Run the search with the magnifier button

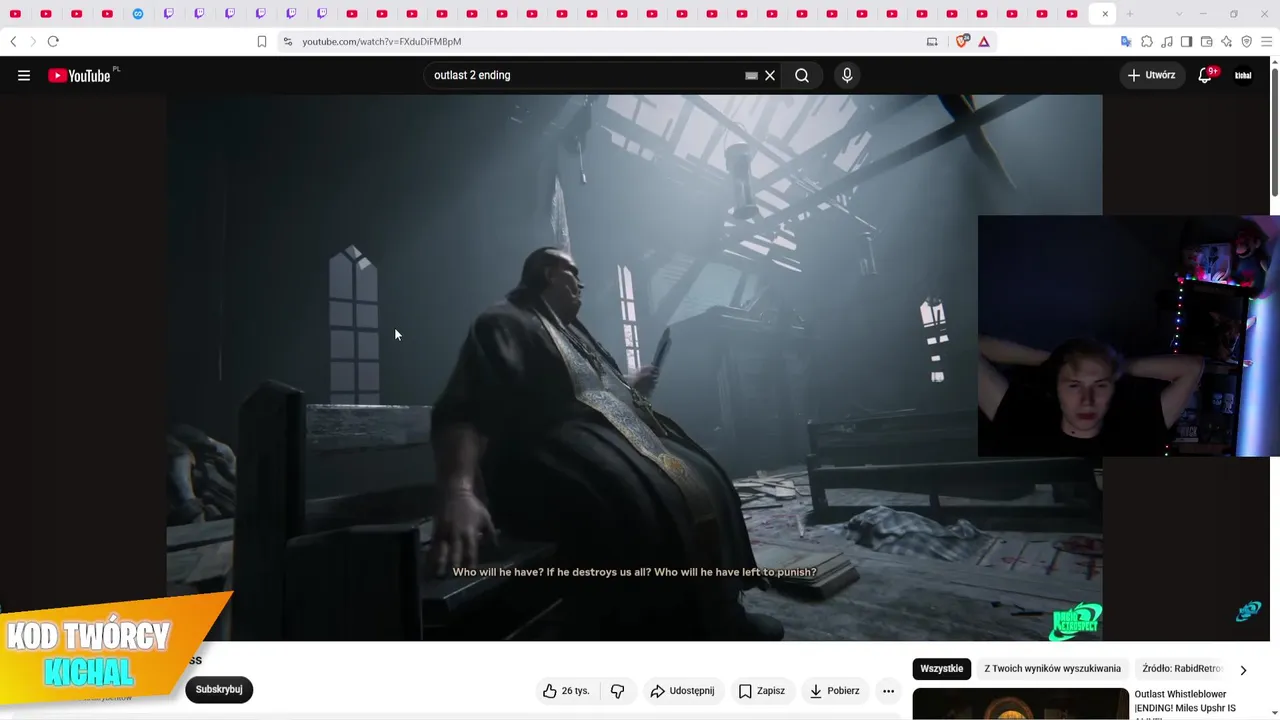[802, 75]
